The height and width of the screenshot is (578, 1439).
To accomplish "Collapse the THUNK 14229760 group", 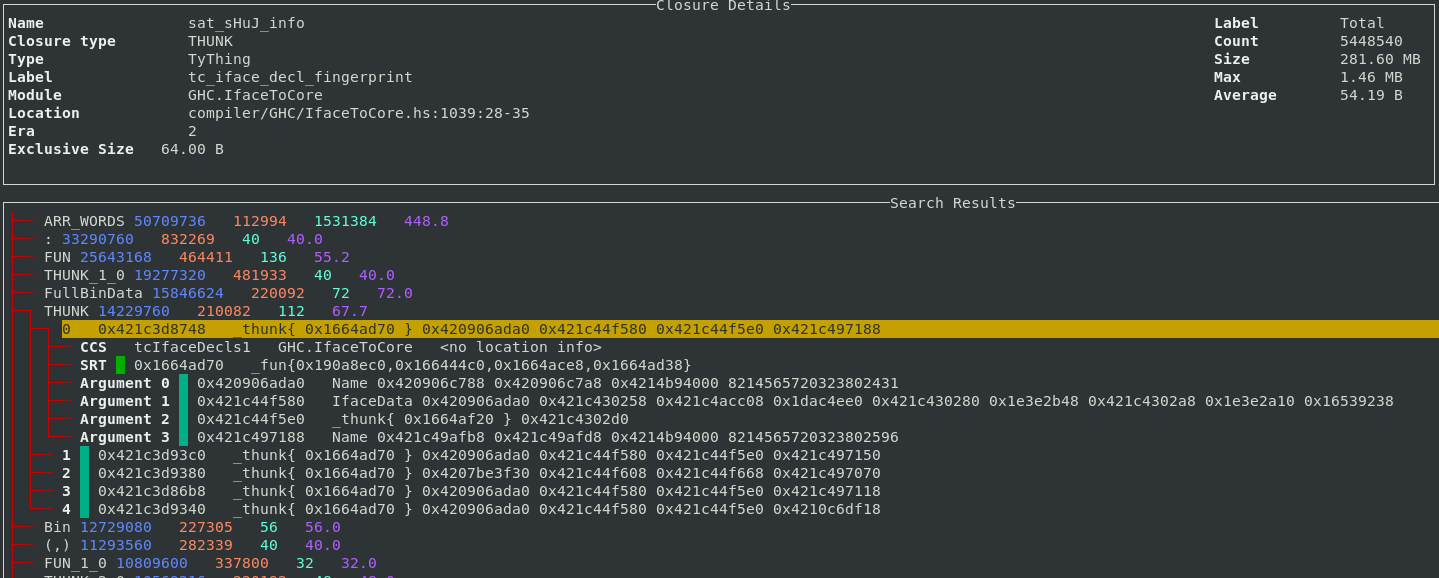I will [x=67, y=311].
